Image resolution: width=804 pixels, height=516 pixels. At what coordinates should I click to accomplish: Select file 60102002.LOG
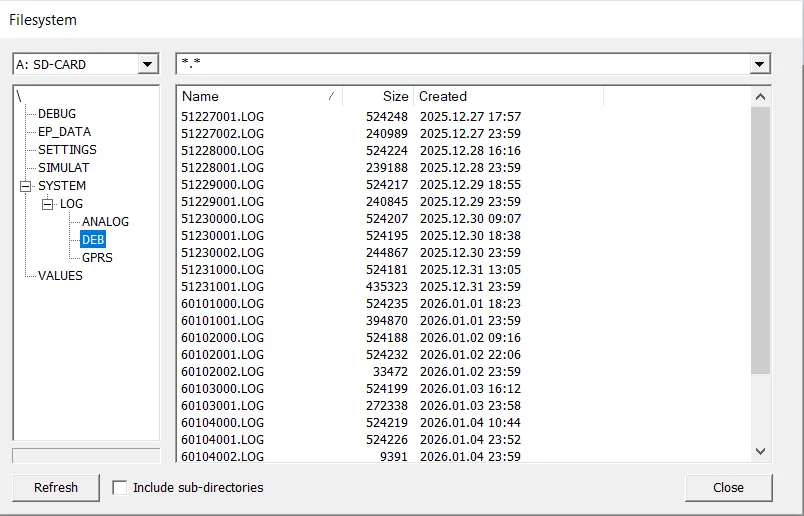(x=223, y=371)
